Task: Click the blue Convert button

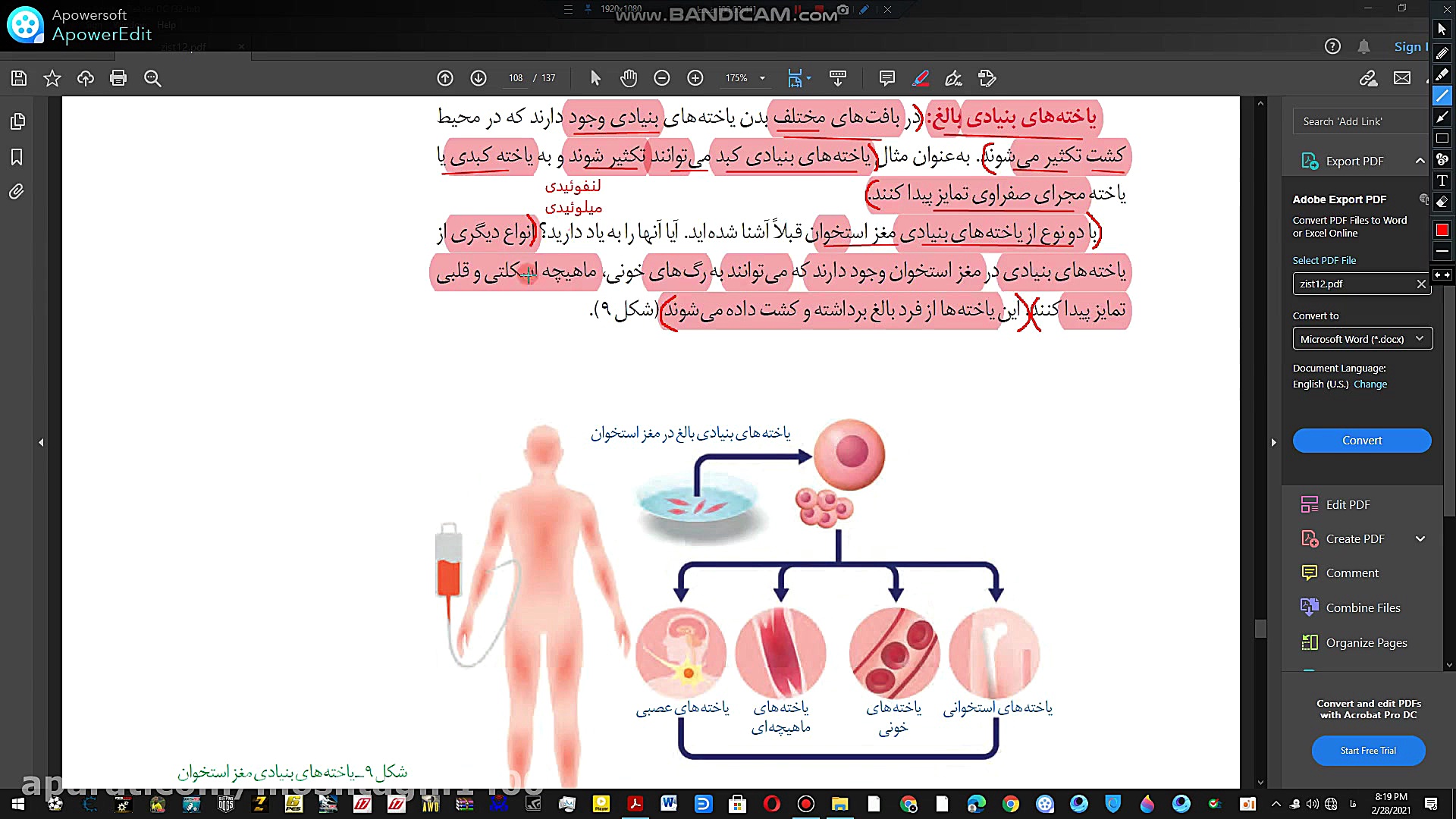Action: [1362, 441]
